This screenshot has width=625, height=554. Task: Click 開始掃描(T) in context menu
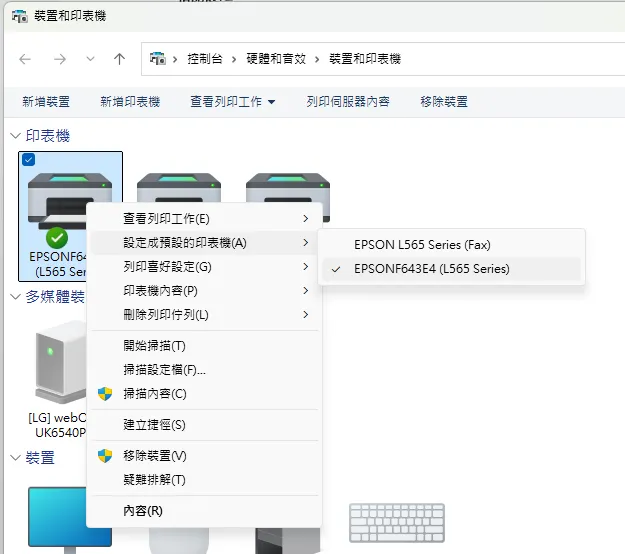(x=204, y=346)
